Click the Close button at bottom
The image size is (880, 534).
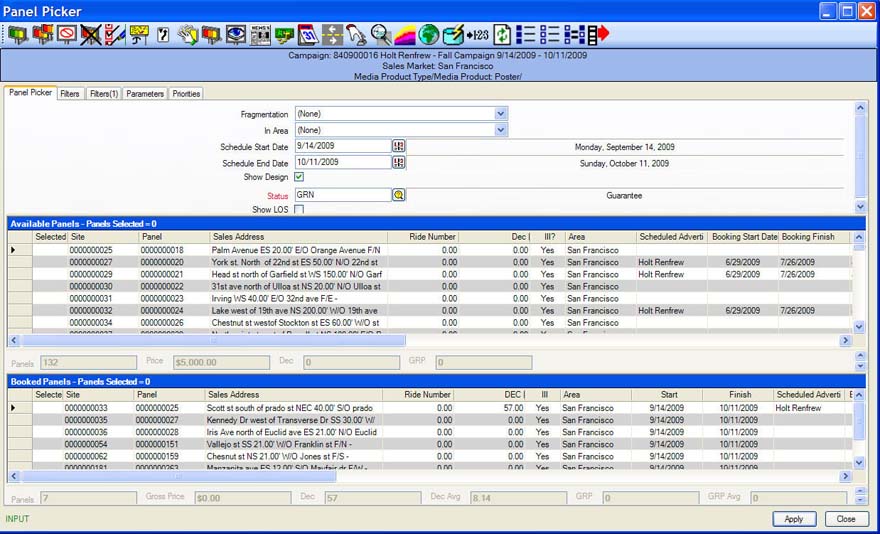(846, 519)
